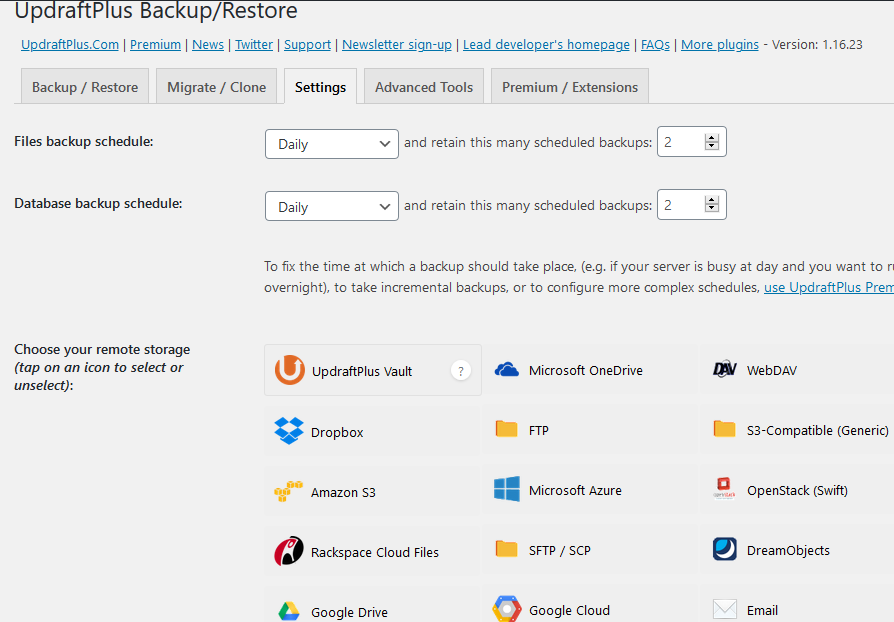Select the WebDAV storage icon

(725, 369)
